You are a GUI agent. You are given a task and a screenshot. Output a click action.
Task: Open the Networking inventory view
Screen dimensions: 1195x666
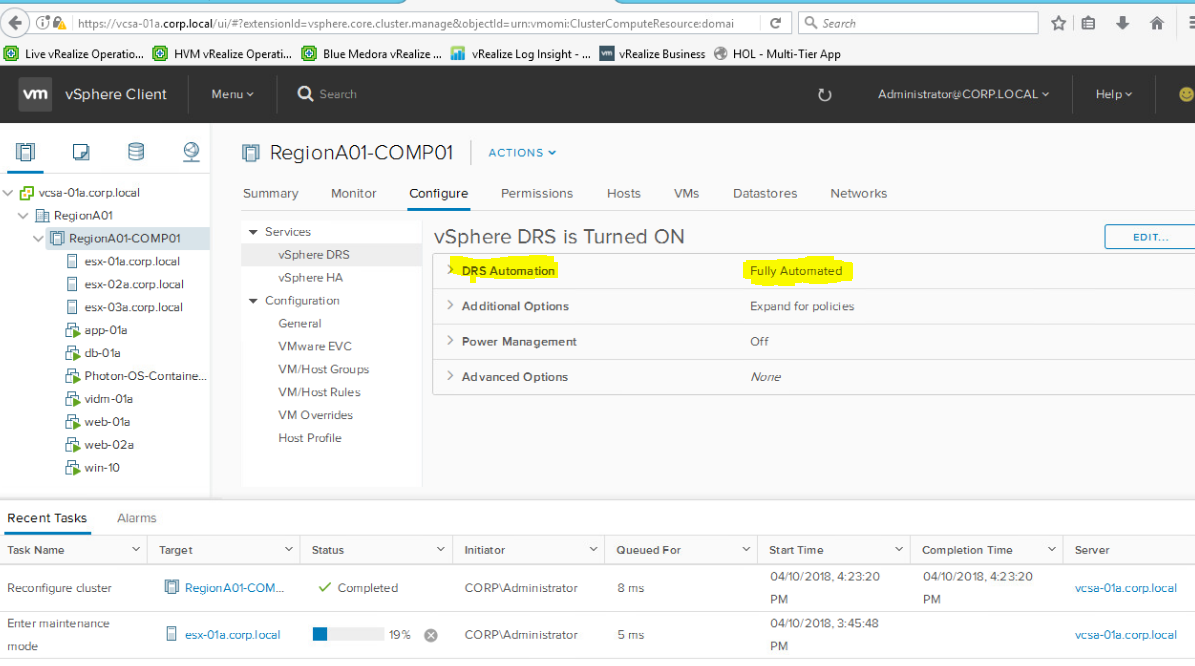point(191,152)
